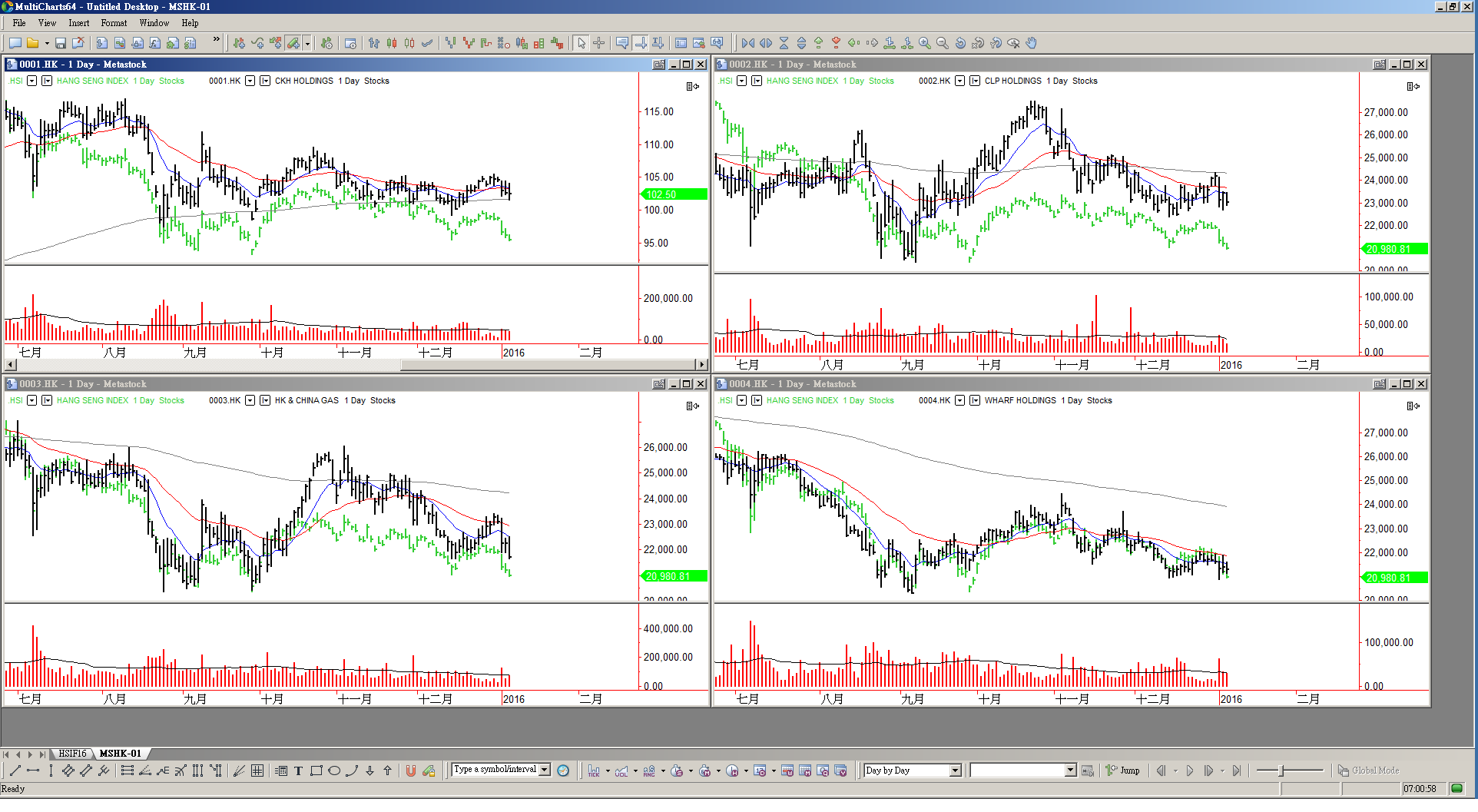1478x812 pixels.
Task: Toggle the magnet snap mode icon
Action: tap(410, 771)
